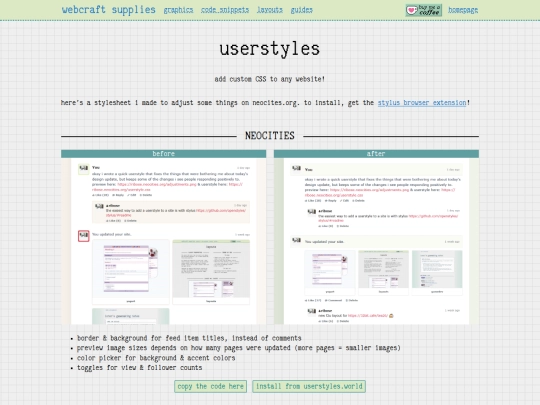Click the copy the code here button
The width and height of the screenshot is (540, 405).
[210, 386]
